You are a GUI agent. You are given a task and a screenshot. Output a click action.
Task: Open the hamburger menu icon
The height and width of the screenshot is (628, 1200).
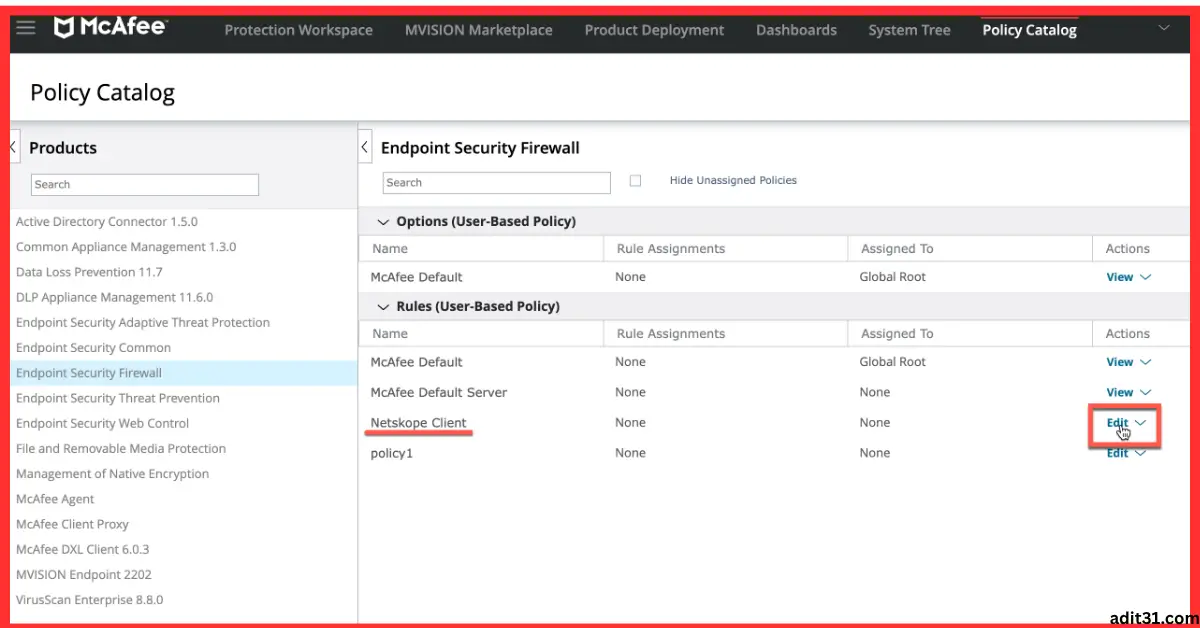(26, 28)
